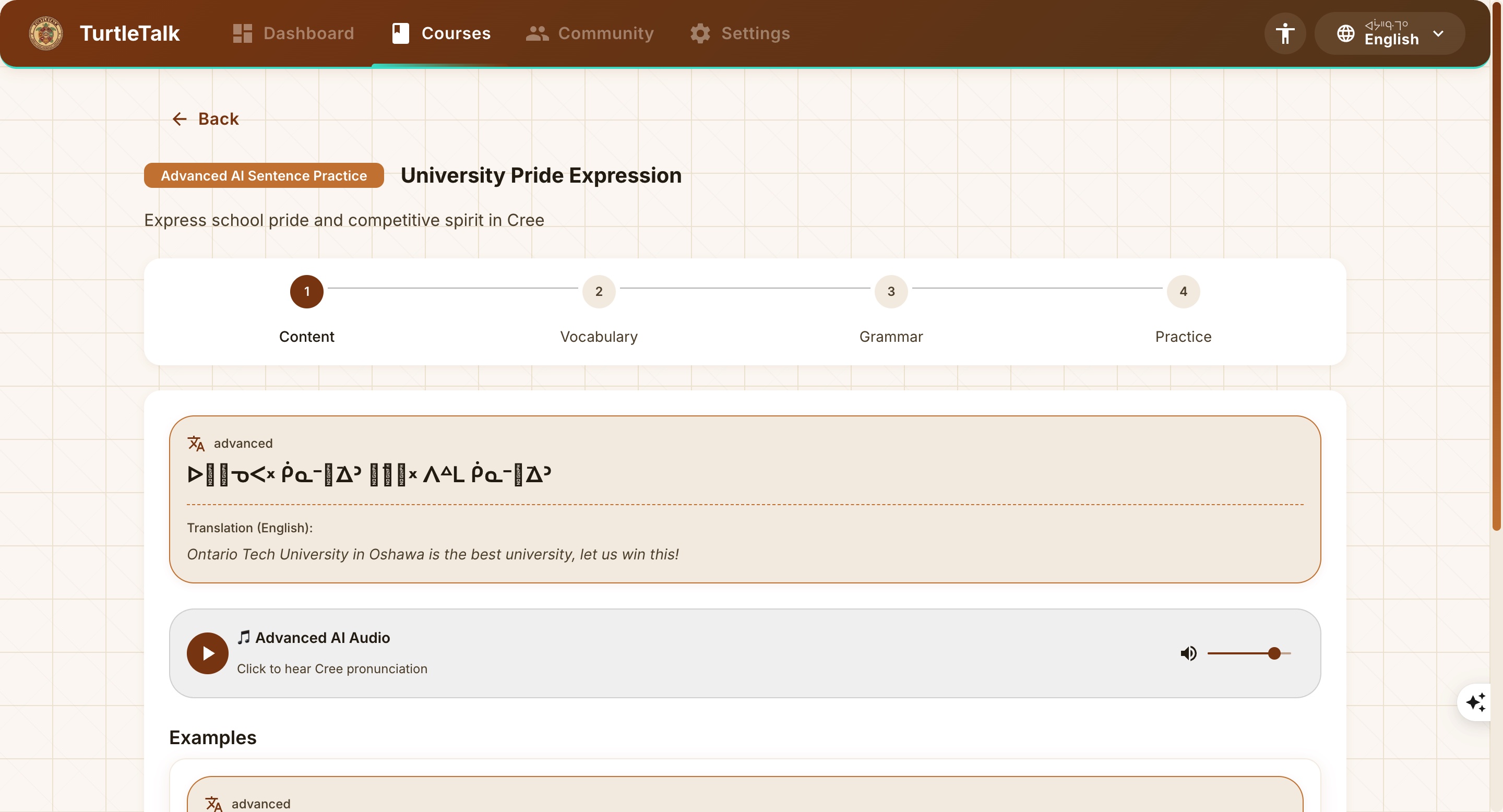Play the Advanced AI Audio
The image size is (1503, 812).
click(x=207, y=653)
